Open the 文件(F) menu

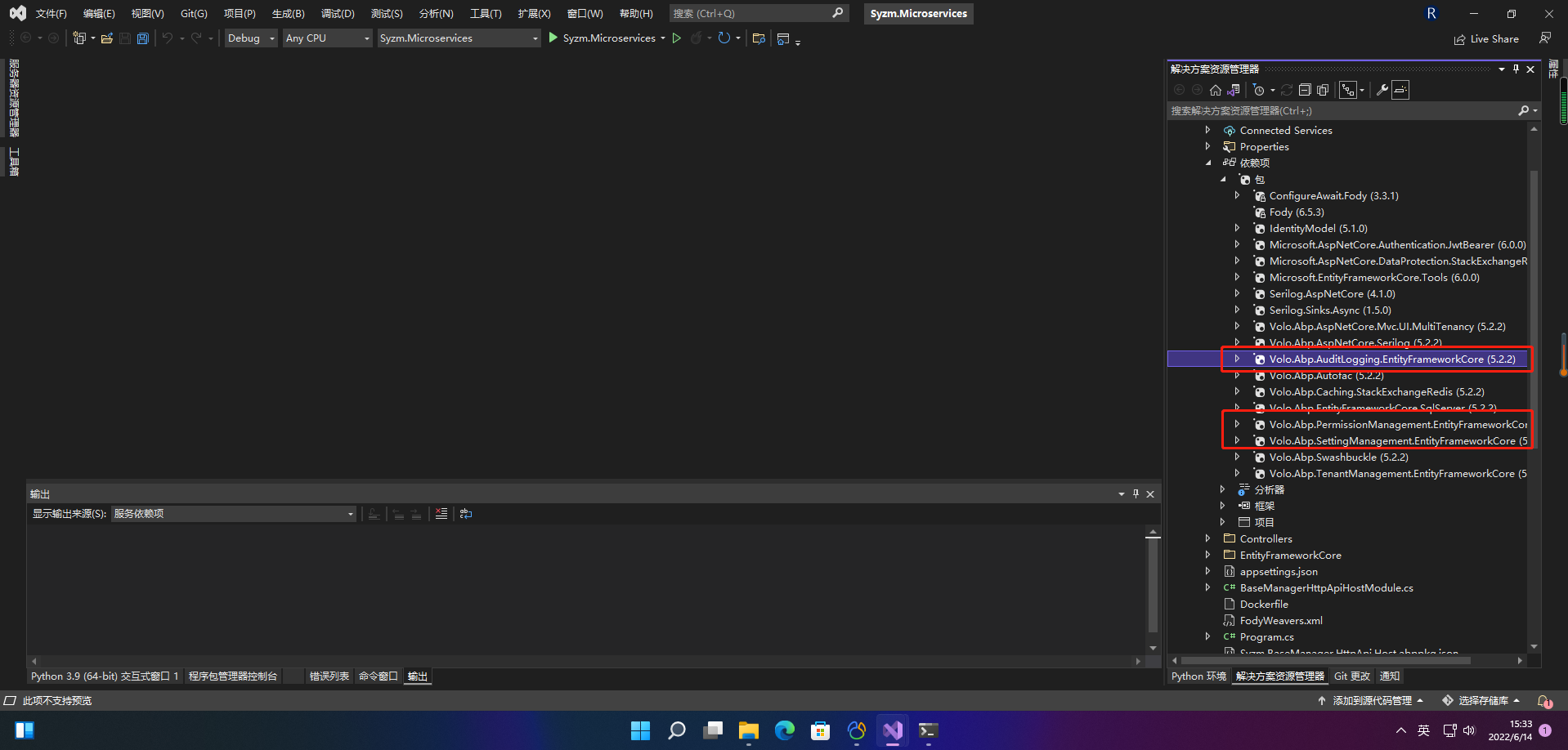[51, 14]
